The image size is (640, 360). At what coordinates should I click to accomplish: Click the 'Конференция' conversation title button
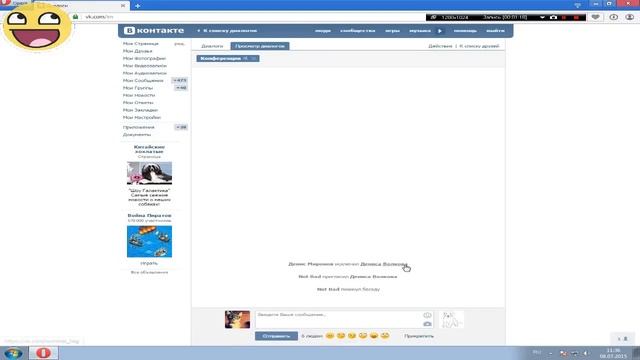[x=228, y=58]
